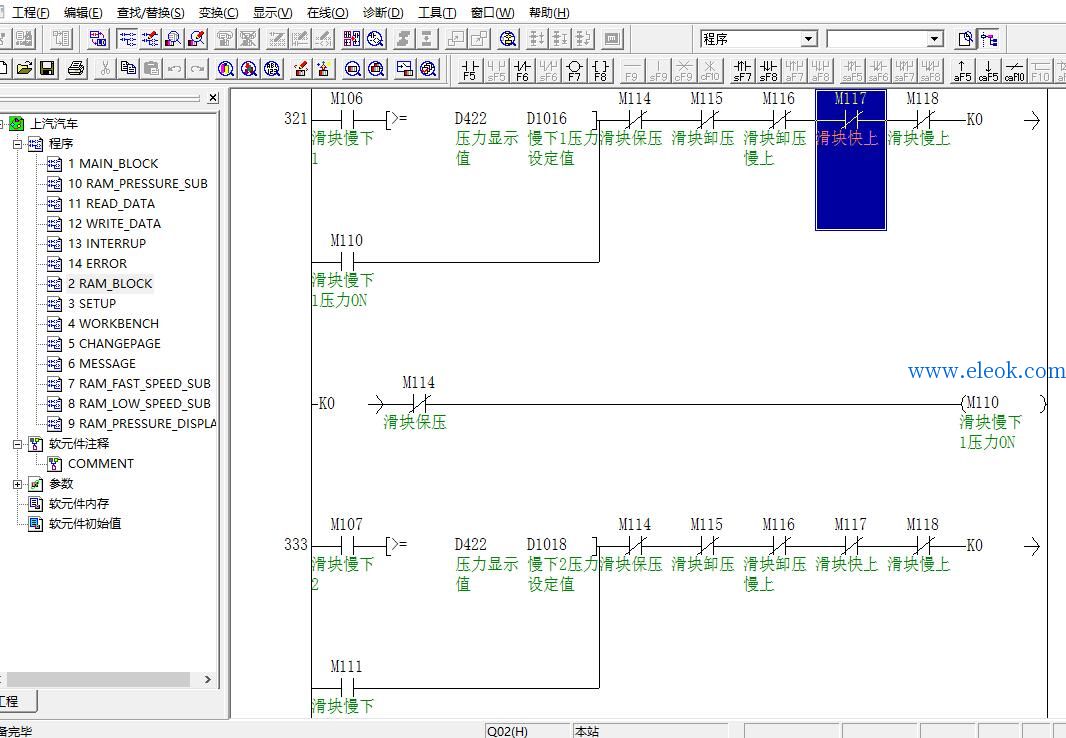The width and height of the screenshot is (1066, 738).
Task: Click the Find instruction magnifier icon
Action: coord(249,68)
